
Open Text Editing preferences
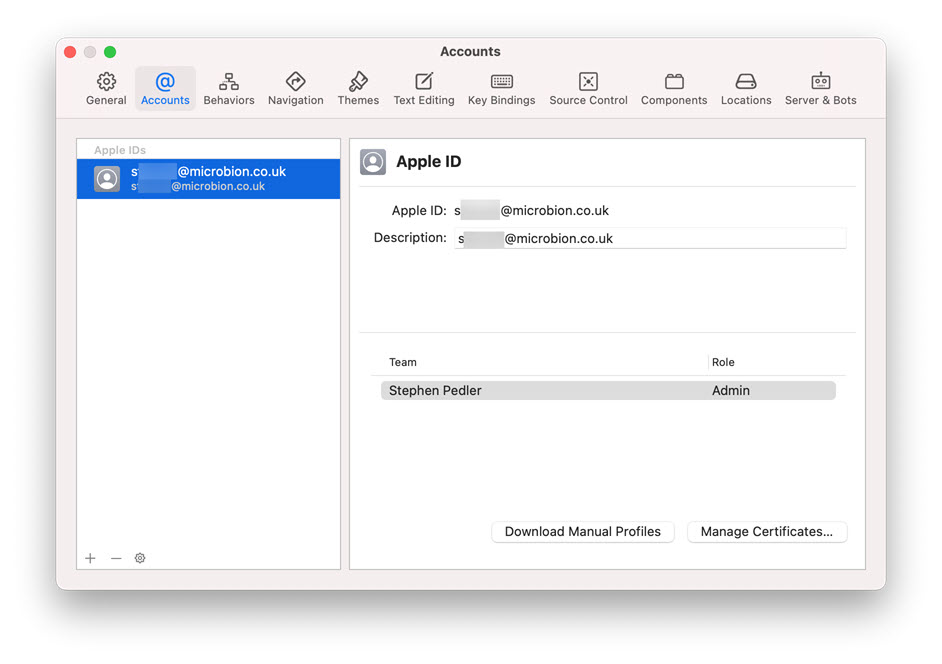[x=424, y=88]
